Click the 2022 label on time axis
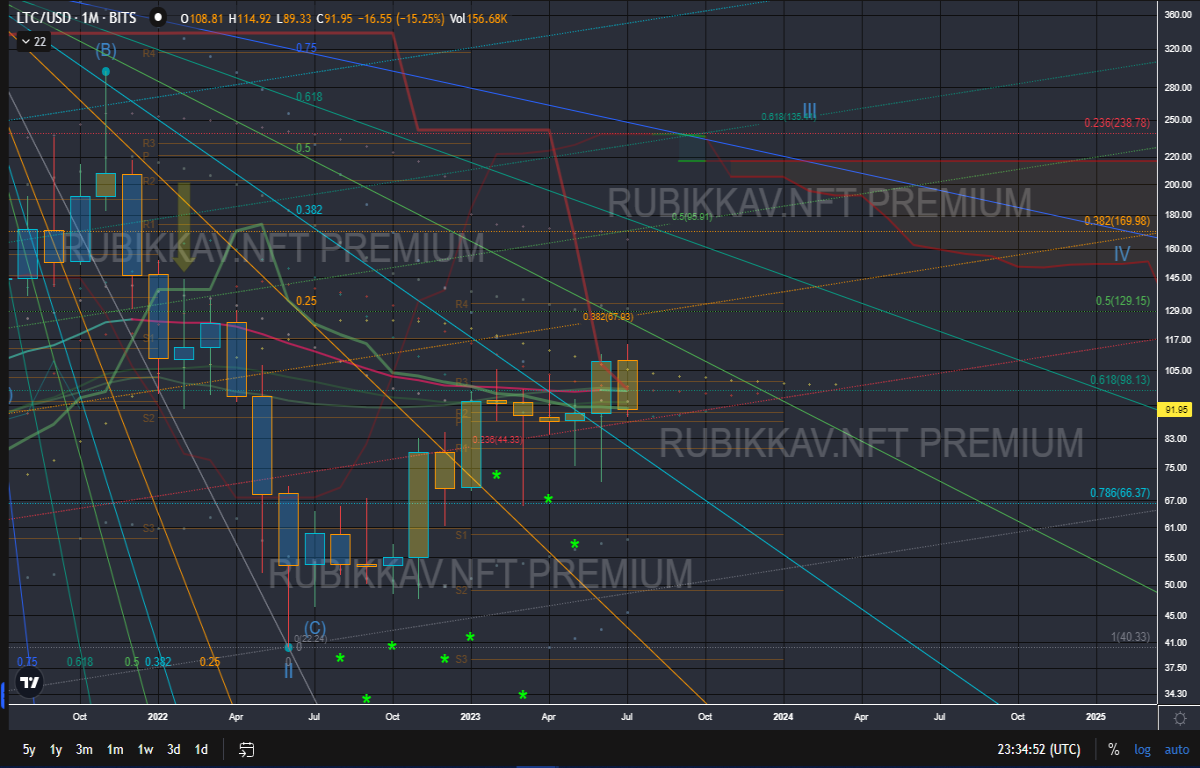Image resolution: width=1200 pixels, height=768 pixels. (x=157, y=717)
